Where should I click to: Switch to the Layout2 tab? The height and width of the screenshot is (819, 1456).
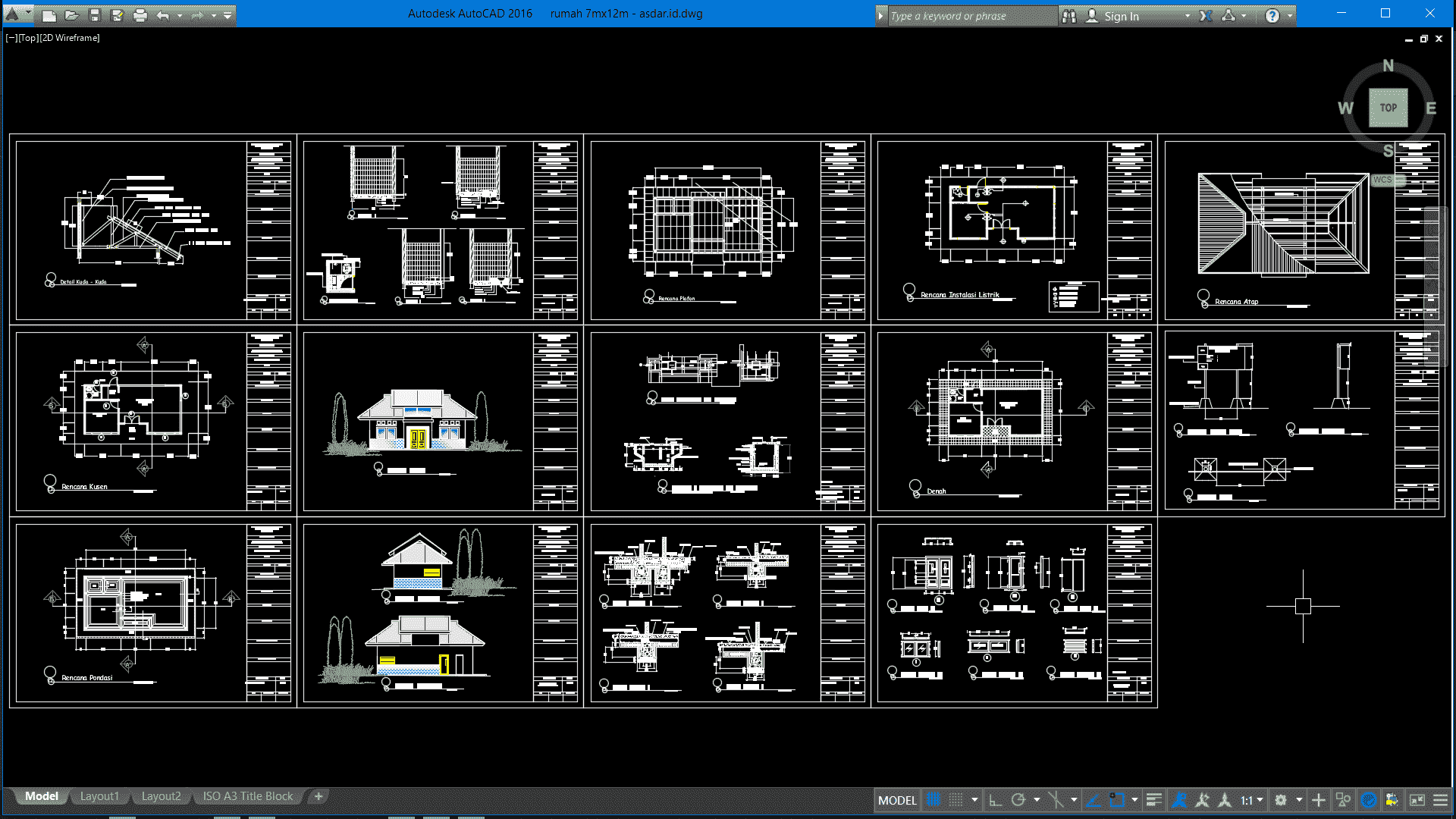click(161, 796)
